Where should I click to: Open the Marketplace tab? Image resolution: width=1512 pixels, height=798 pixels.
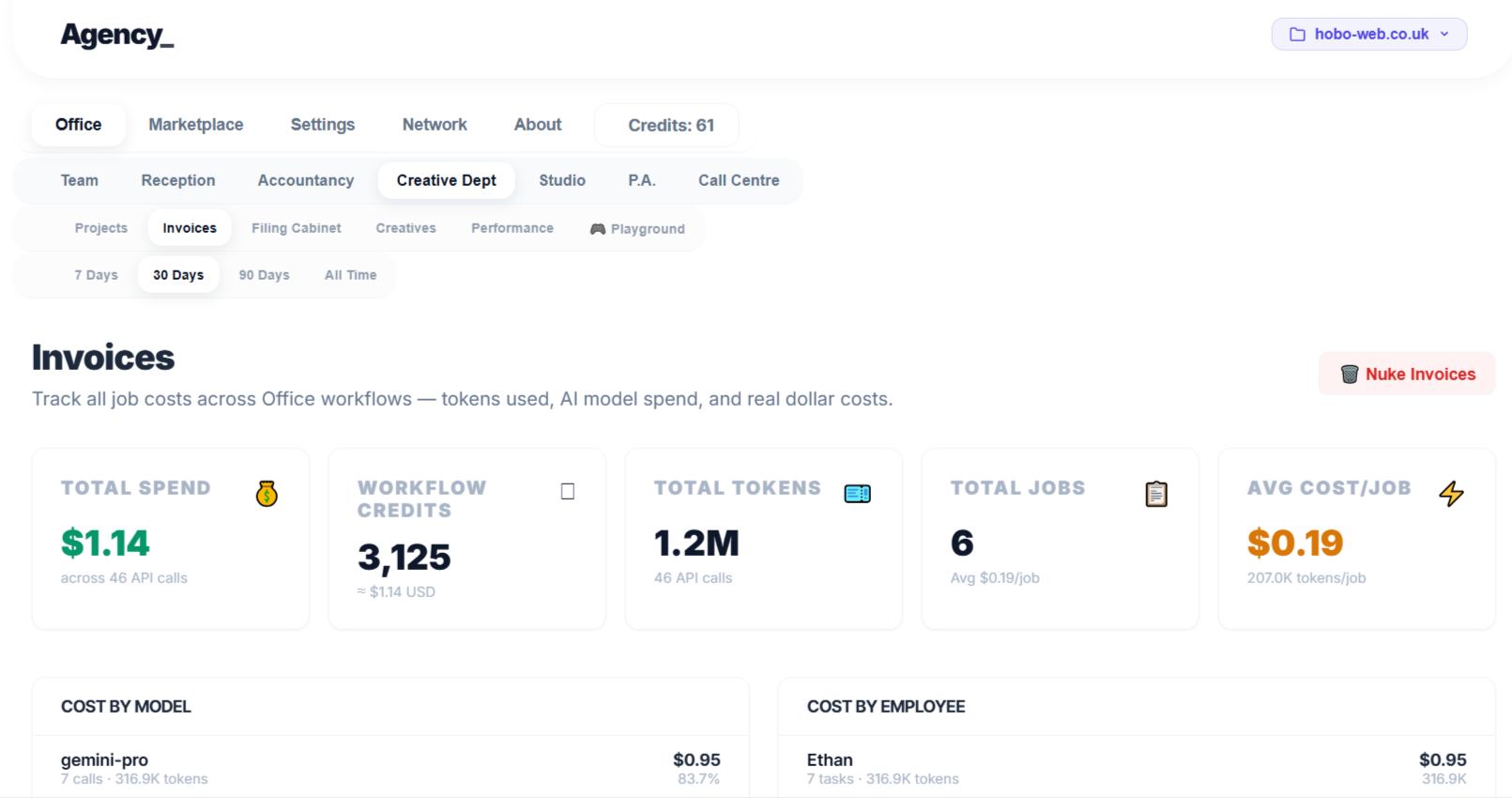point(195,125)
